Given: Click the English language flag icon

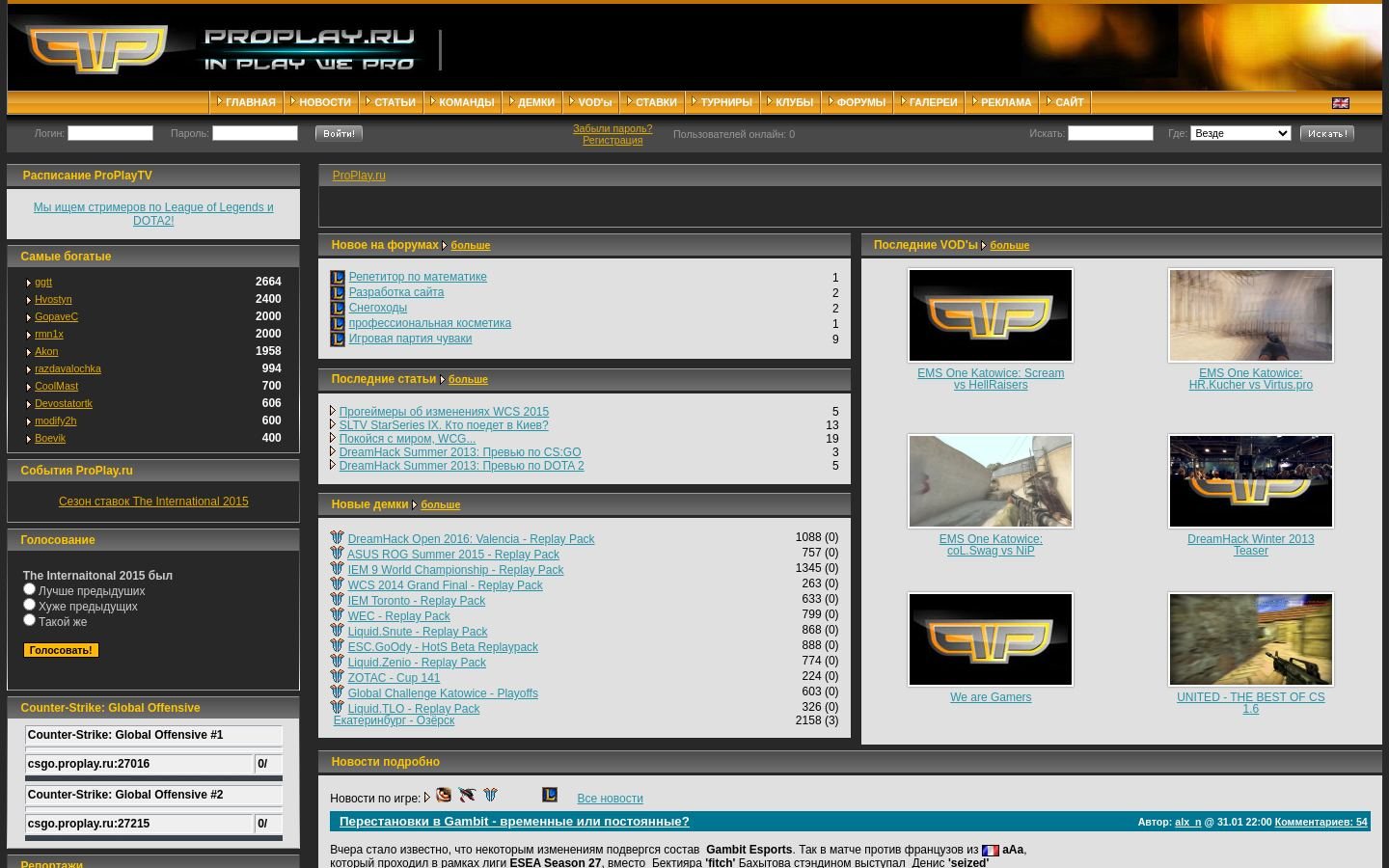Looking at the screenshot, I should [1341, 103].
